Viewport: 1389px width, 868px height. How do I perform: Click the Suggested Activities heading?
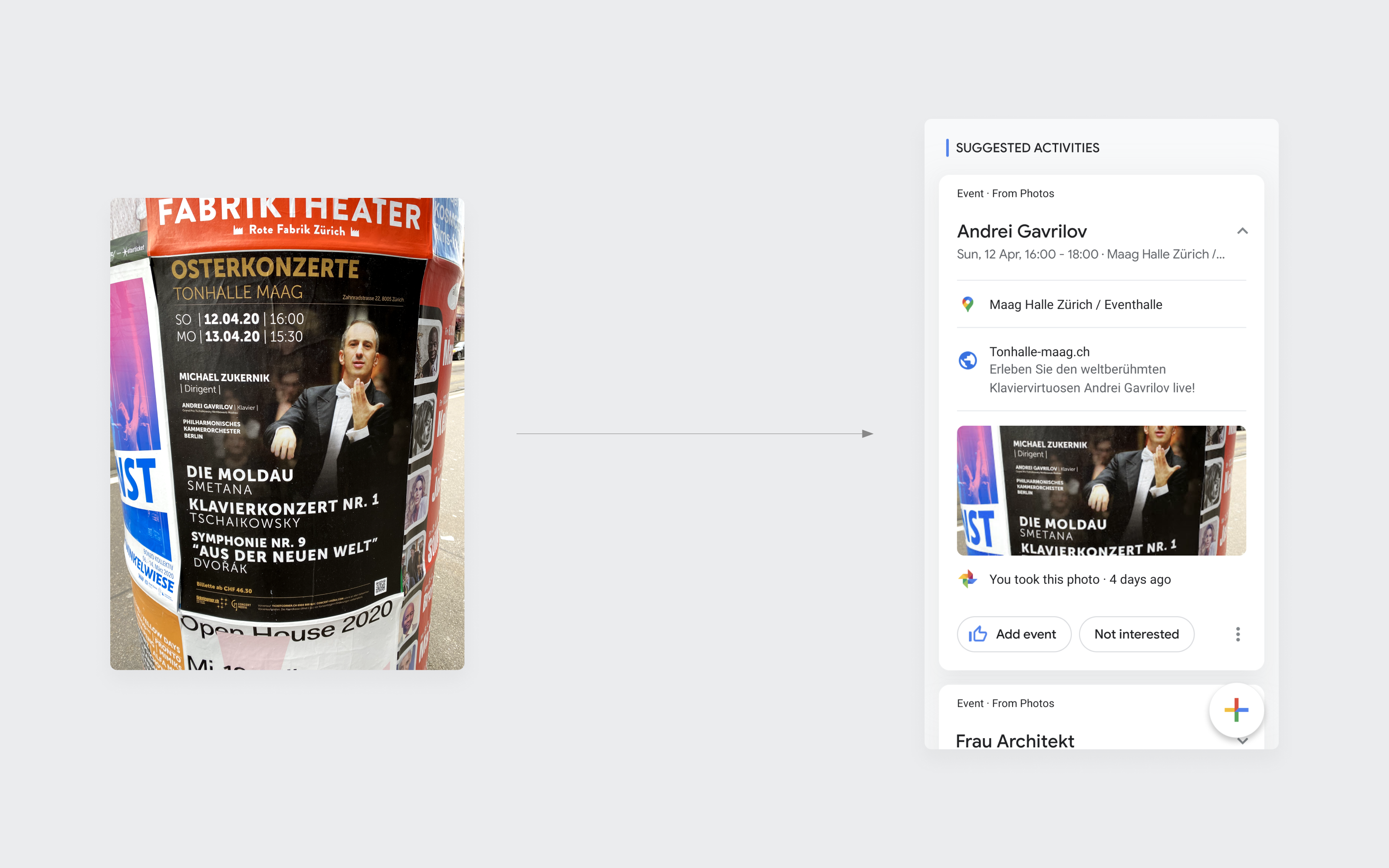click(x=1027, y=148)
